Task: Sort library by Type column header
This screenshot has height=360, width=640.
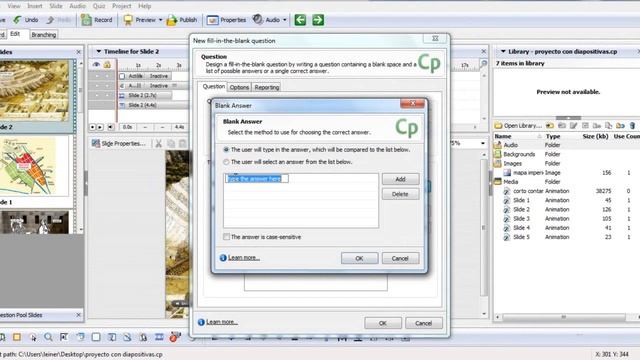Action: pos(553,136)
